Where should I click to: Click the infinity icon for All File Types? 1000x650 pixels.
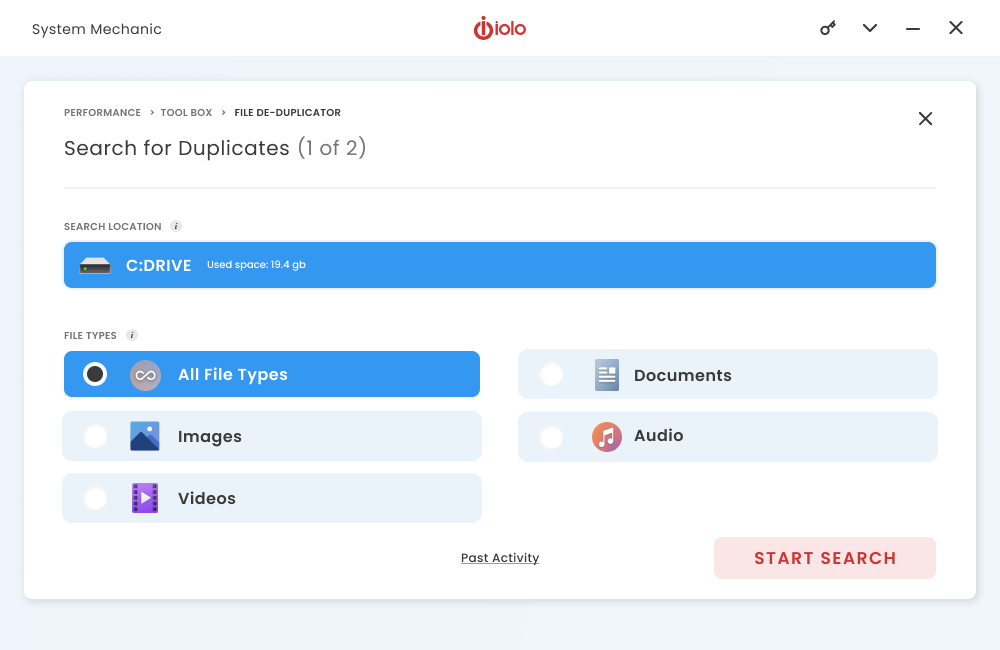point(145,375)
